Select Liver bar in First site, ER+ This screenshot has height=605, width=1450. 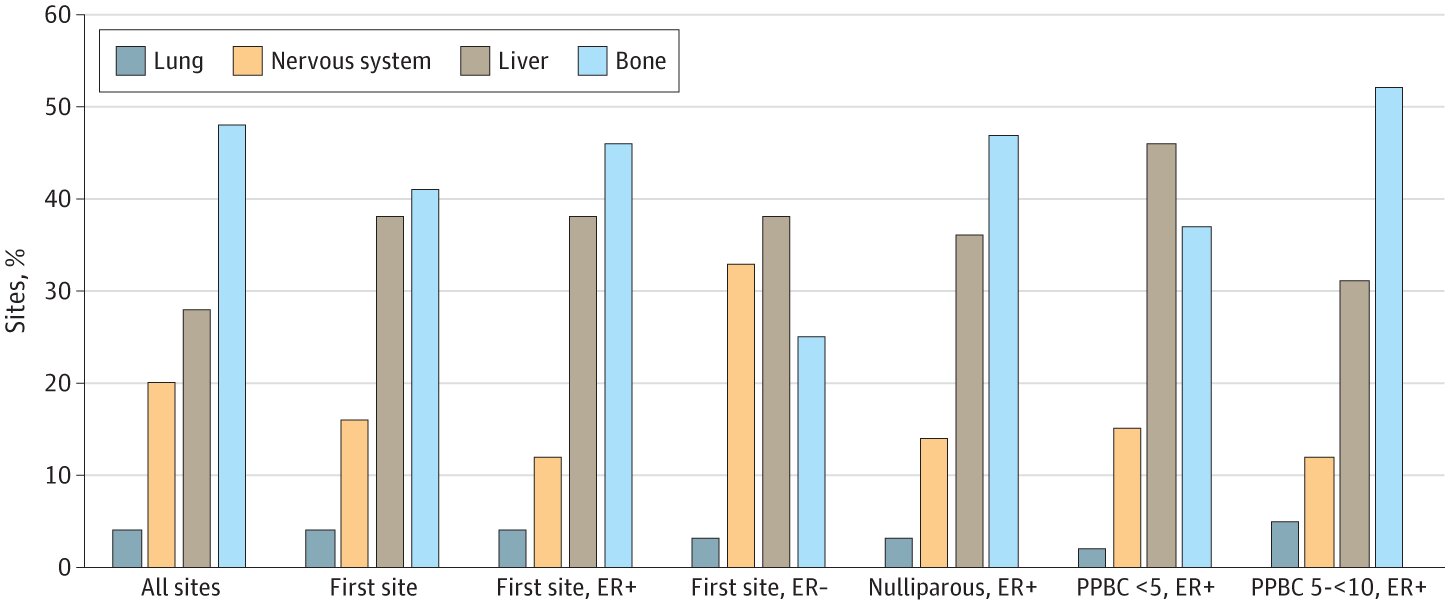(583, 393)
